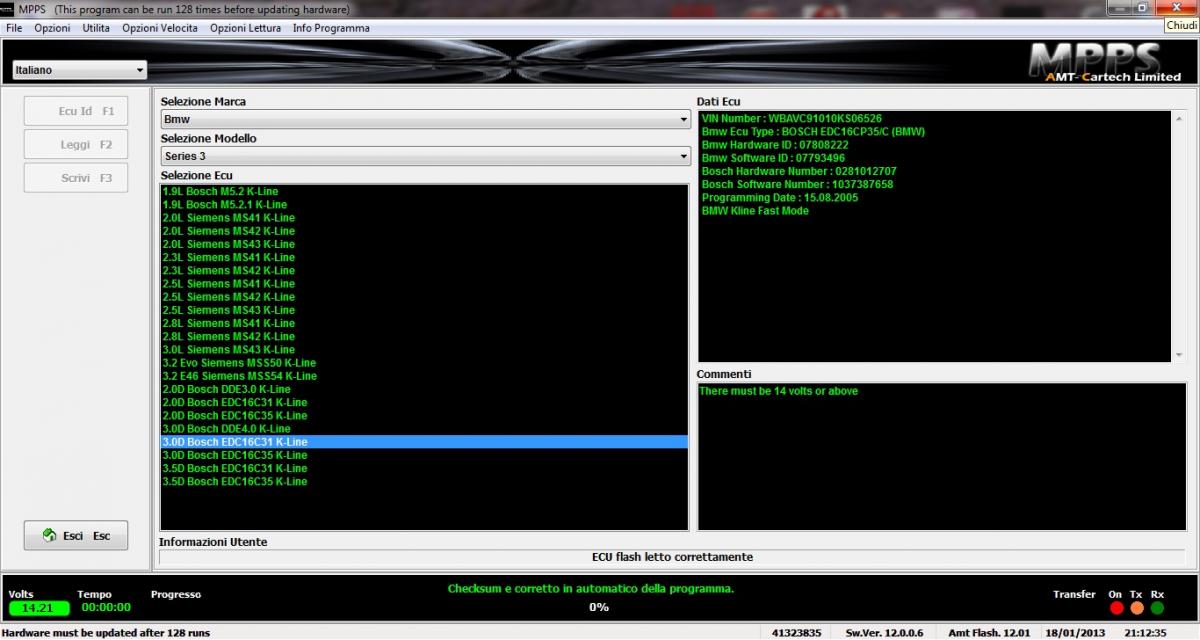Click the 0% progress indicator
The width and height of the screenshot is (1200, 640).
[x=598, y=607]
